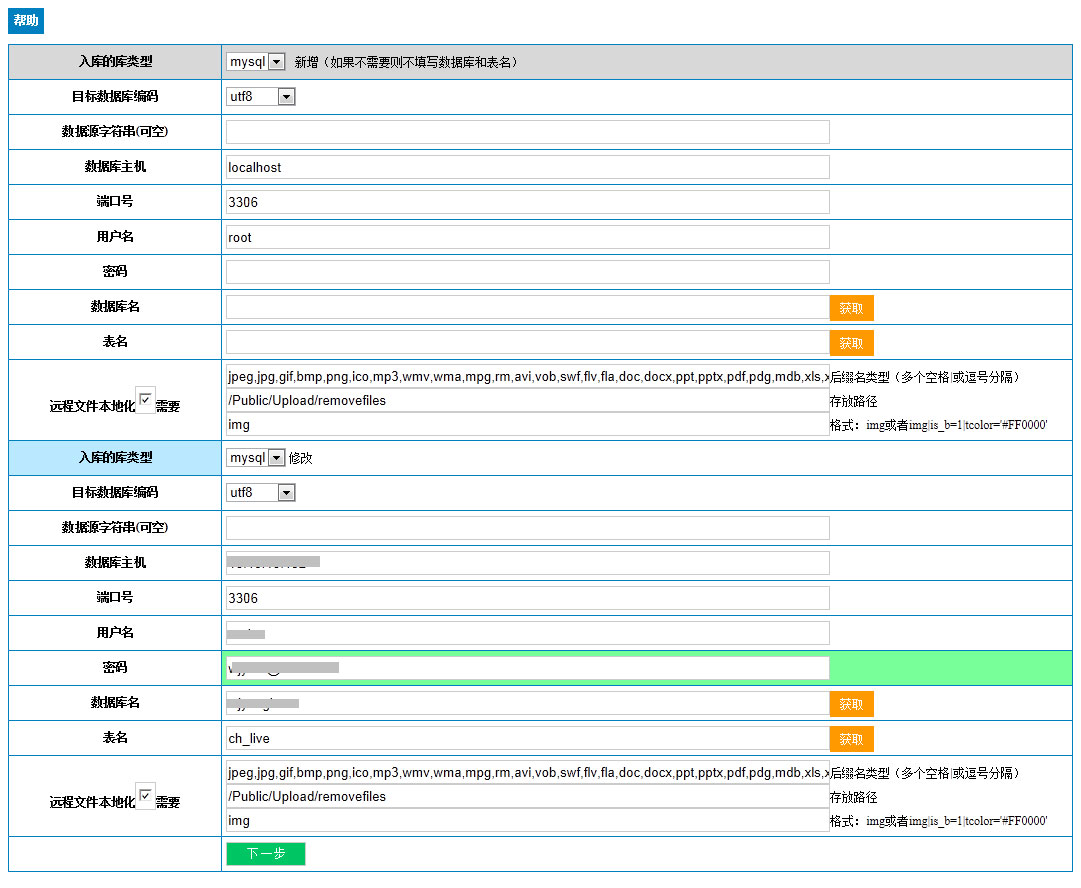Screen dimensions: 1081x888
Task: Click the empty 密码 field in the 新增 section
Action: coord(527,272)
